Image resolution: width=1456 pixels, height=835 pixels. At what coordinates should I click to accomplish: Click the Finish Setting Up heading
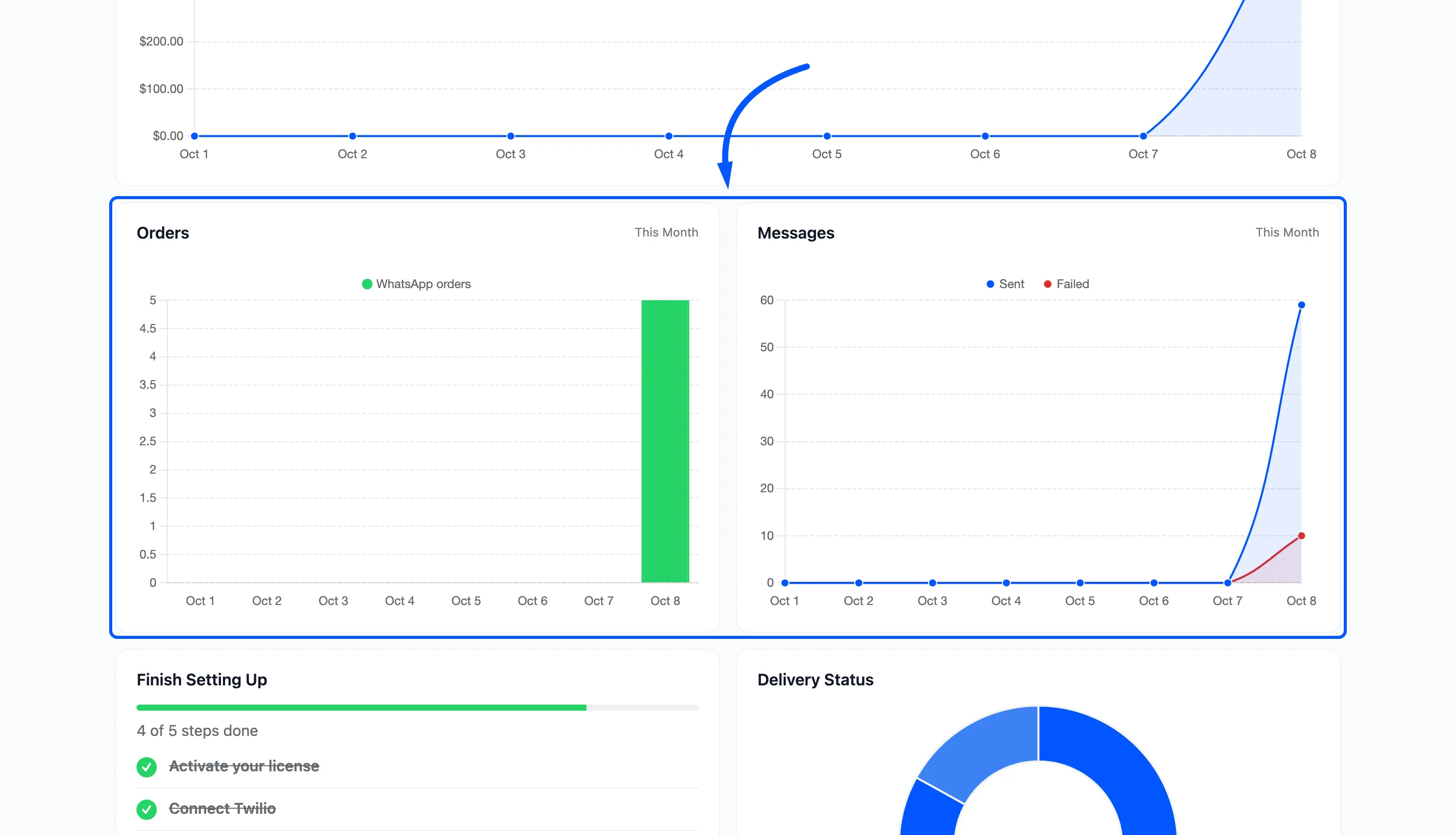pos(202,680)
